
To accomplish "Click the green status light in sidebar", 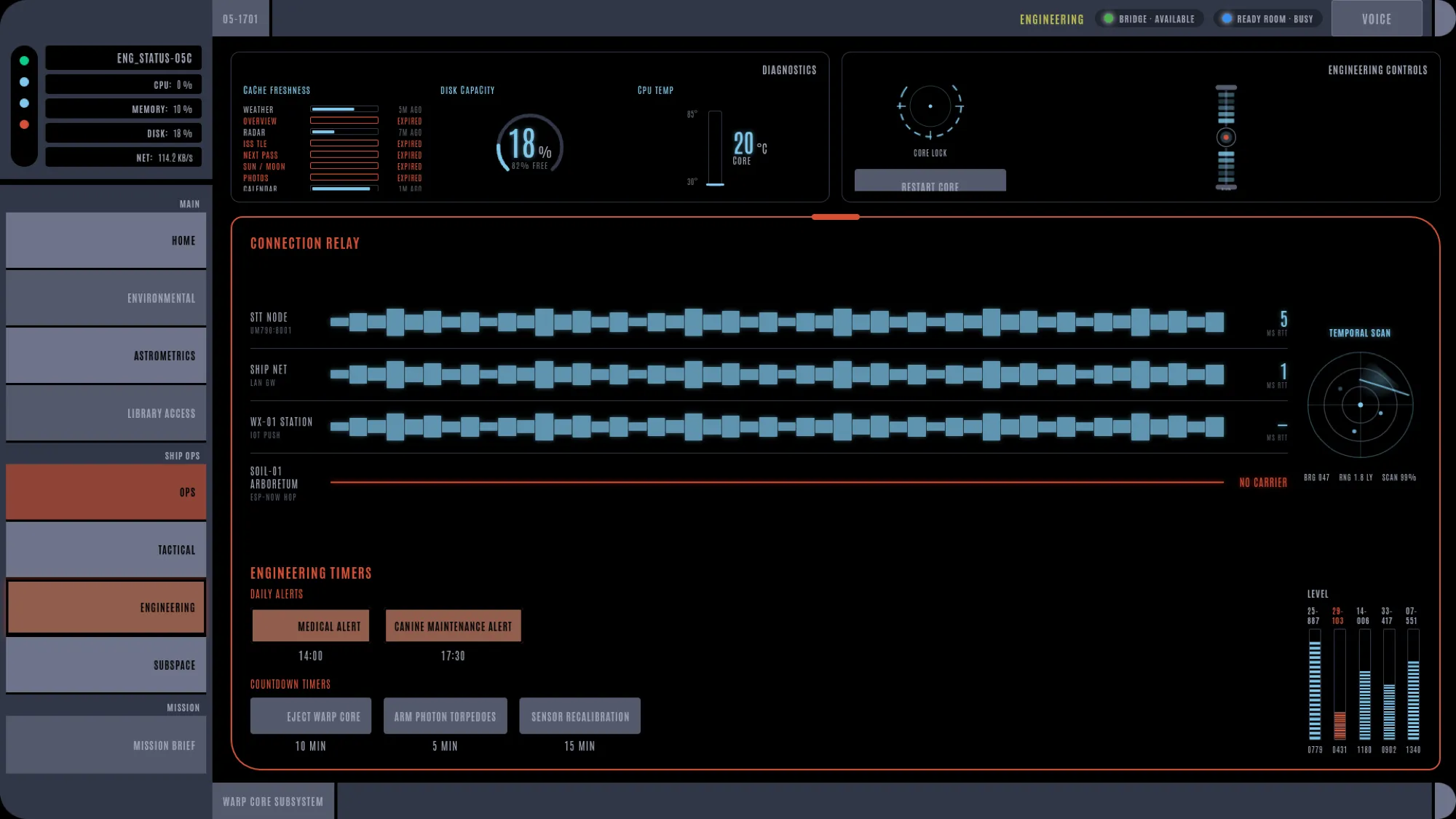I will click(24, 60).
